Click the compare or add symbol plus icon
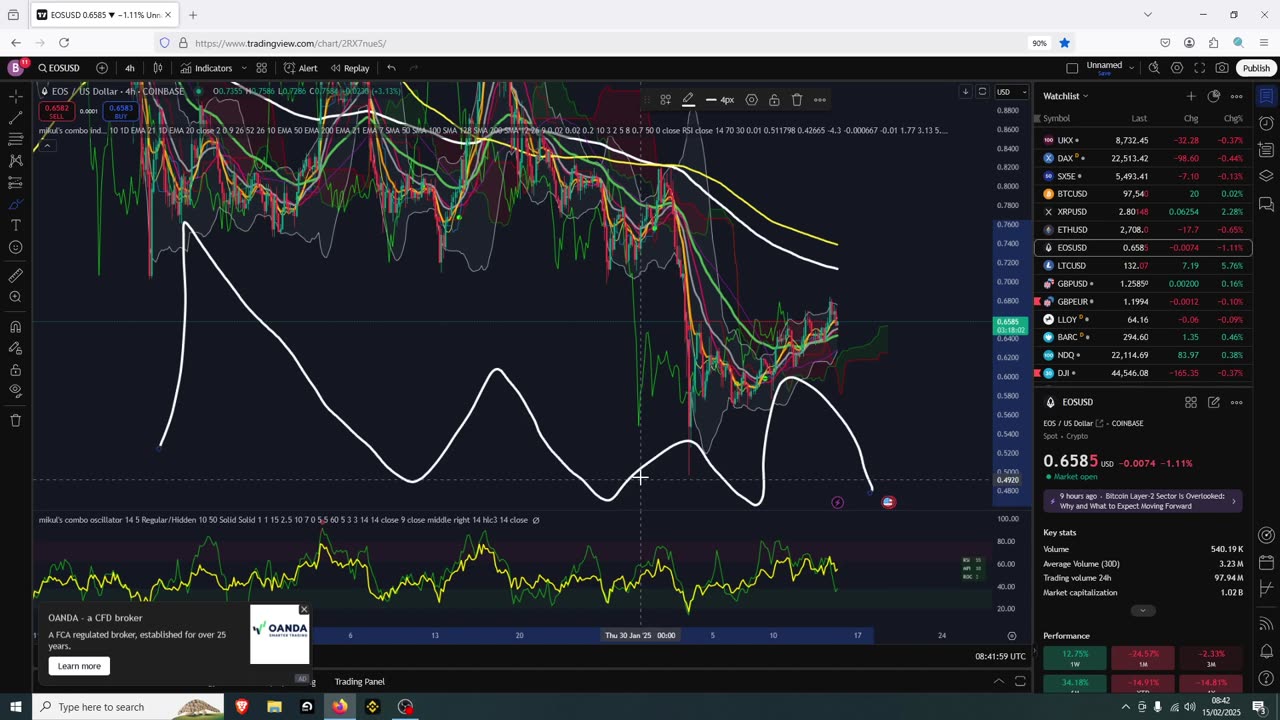This screenshot has height=720, width=1280. tap(102, 68)
